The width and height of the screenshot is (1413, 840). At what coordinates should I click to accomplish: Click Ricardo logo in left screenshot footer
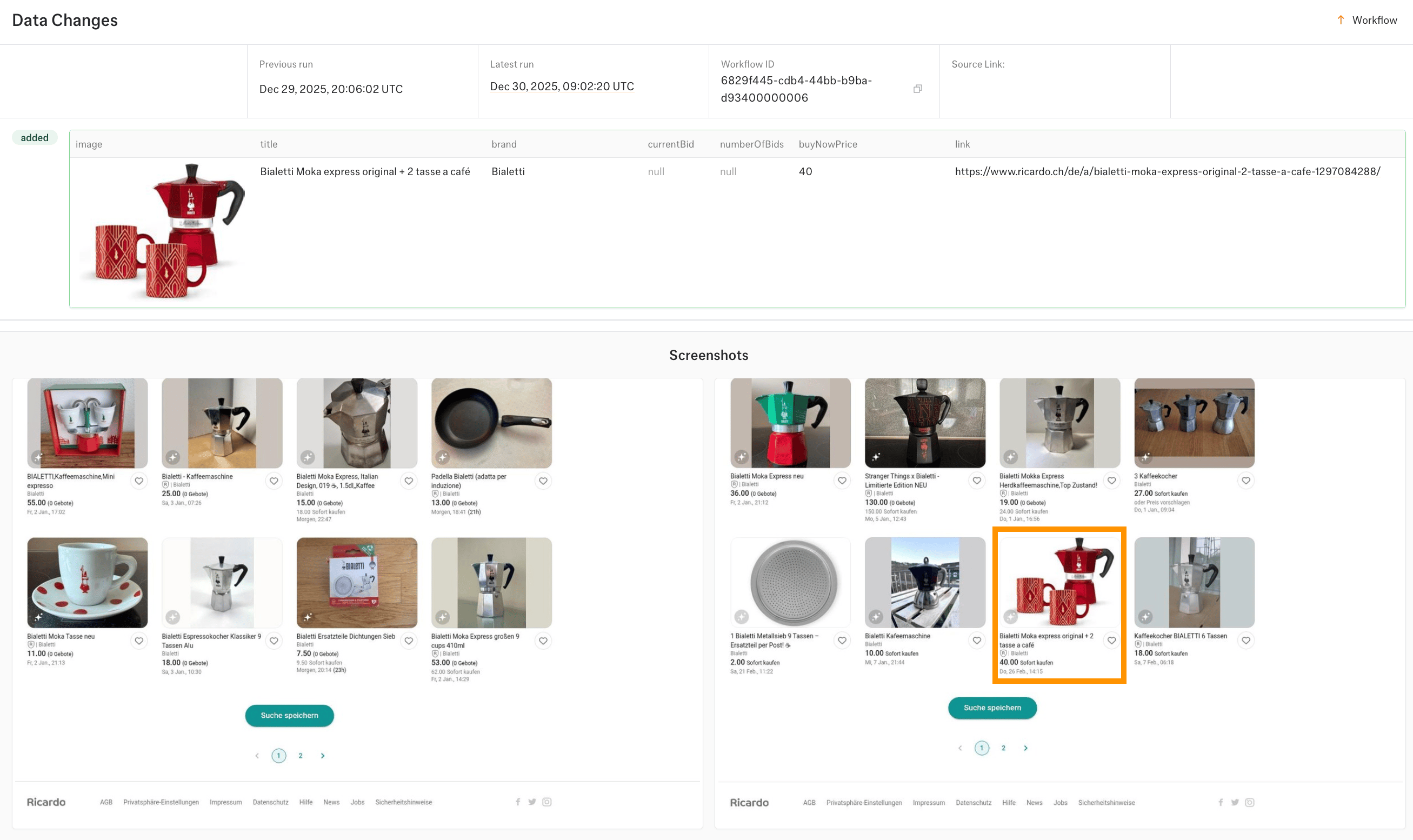click(46, 802)
